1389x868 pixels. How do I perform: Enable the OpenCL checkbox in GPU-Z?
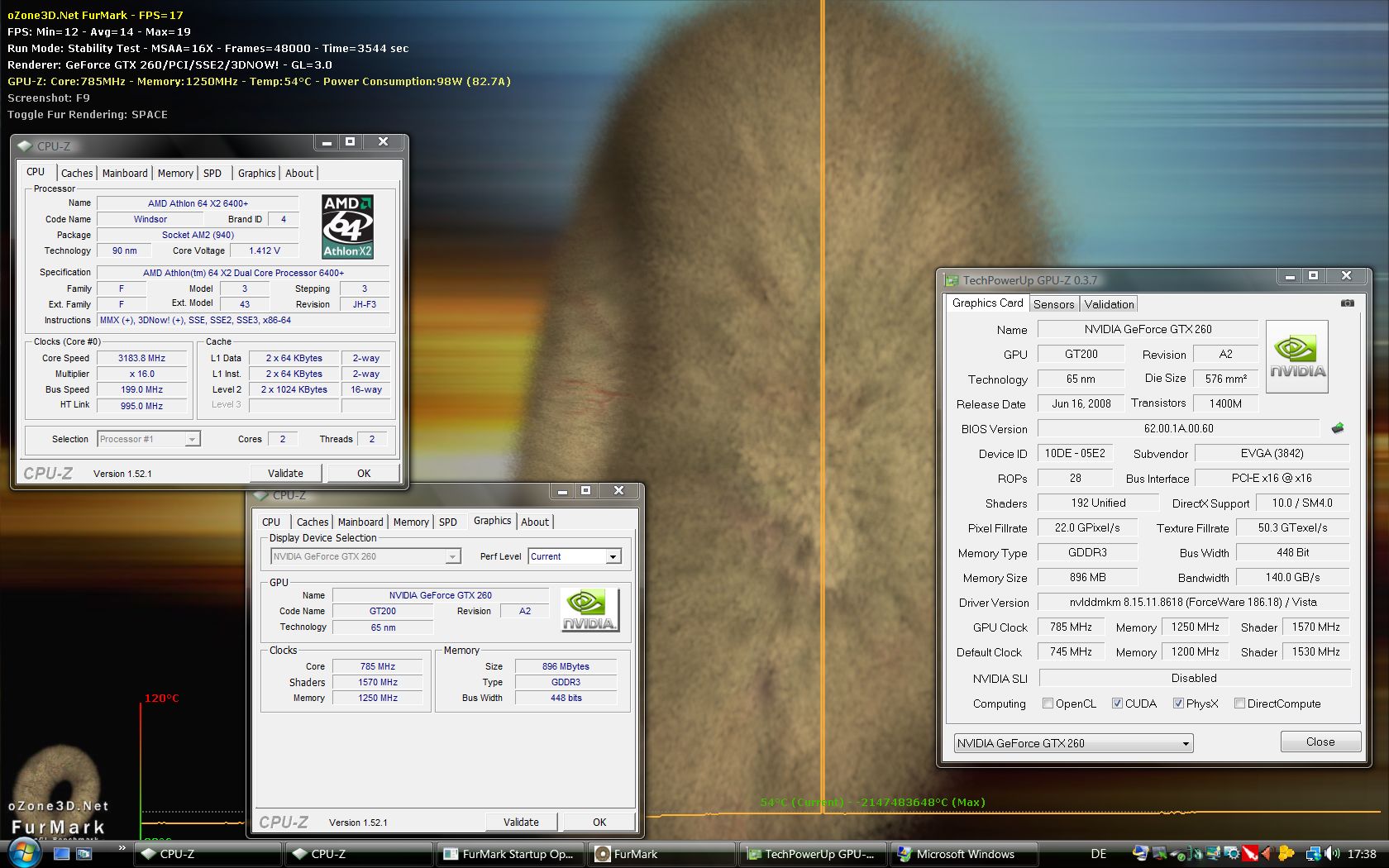click(1048, 703)
